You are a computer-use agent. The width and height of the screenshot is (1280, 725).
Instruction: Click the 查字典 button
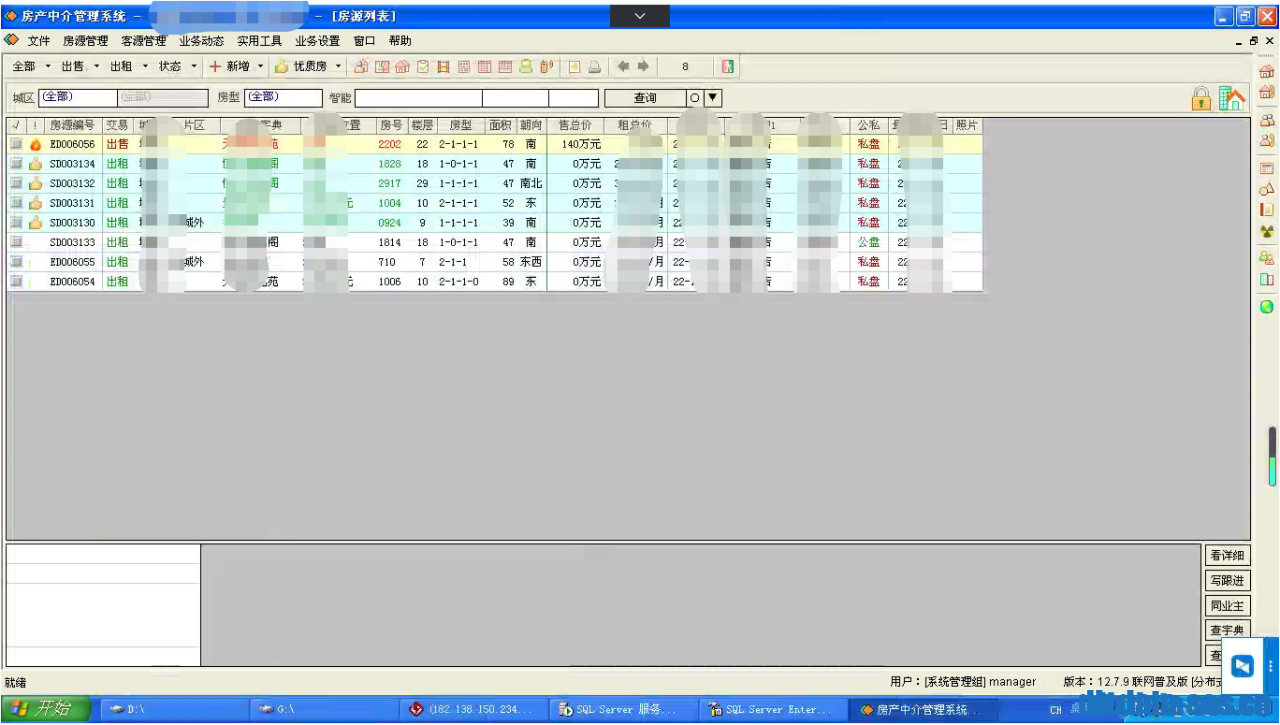pyautogui.click(x=1227, y=630)
